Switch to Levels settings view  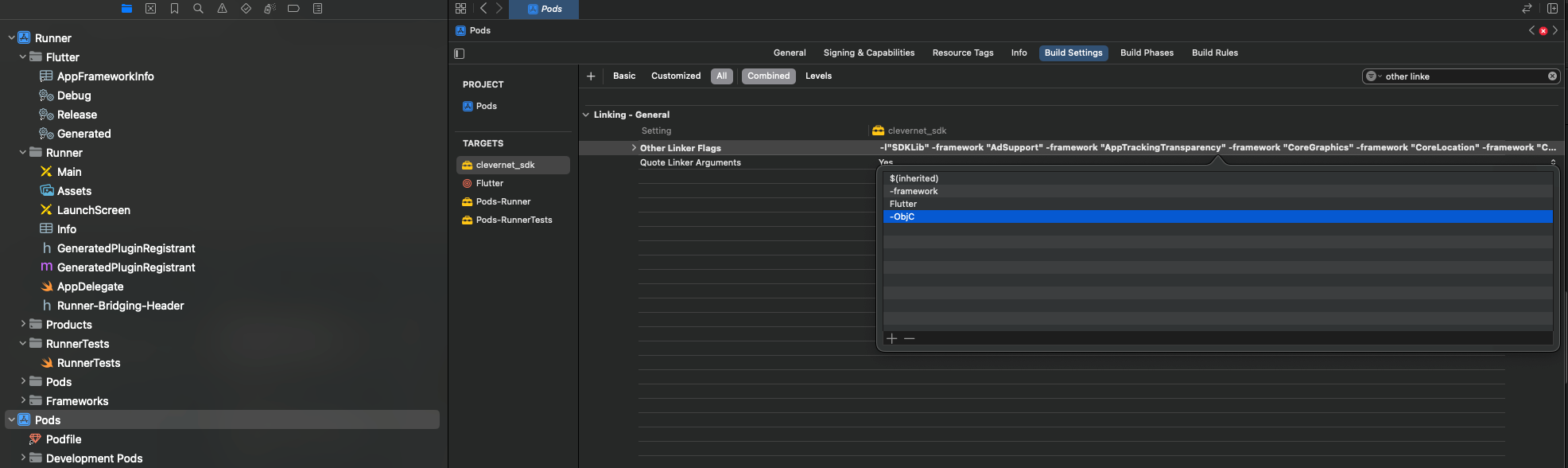pos(818,76)
